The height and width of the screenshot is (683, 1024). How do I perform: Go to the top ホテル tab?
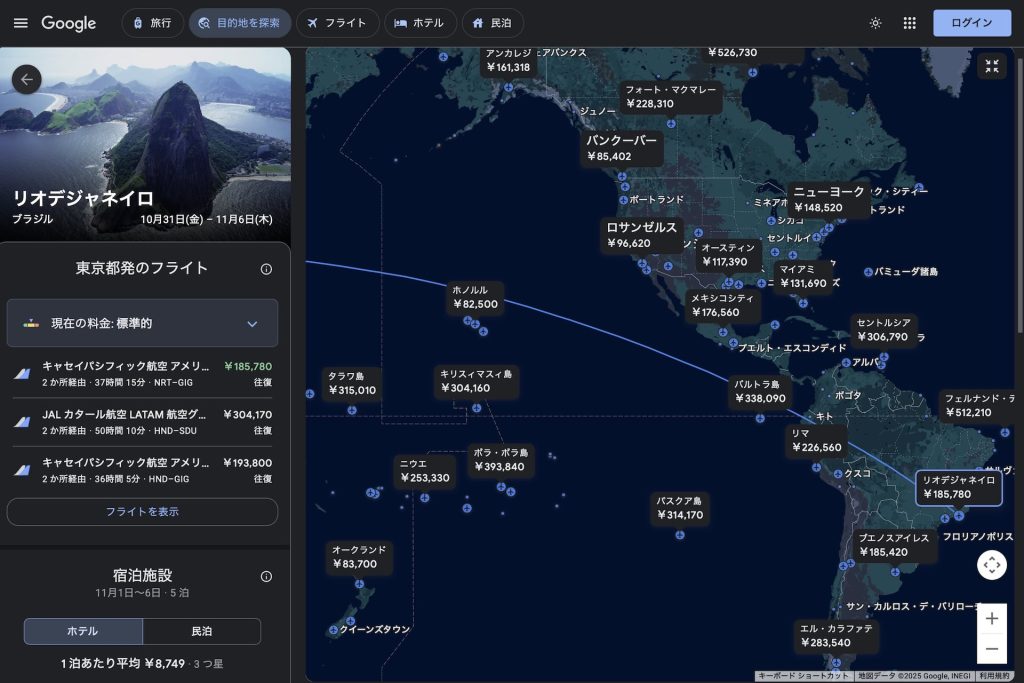tap(420, 23)
